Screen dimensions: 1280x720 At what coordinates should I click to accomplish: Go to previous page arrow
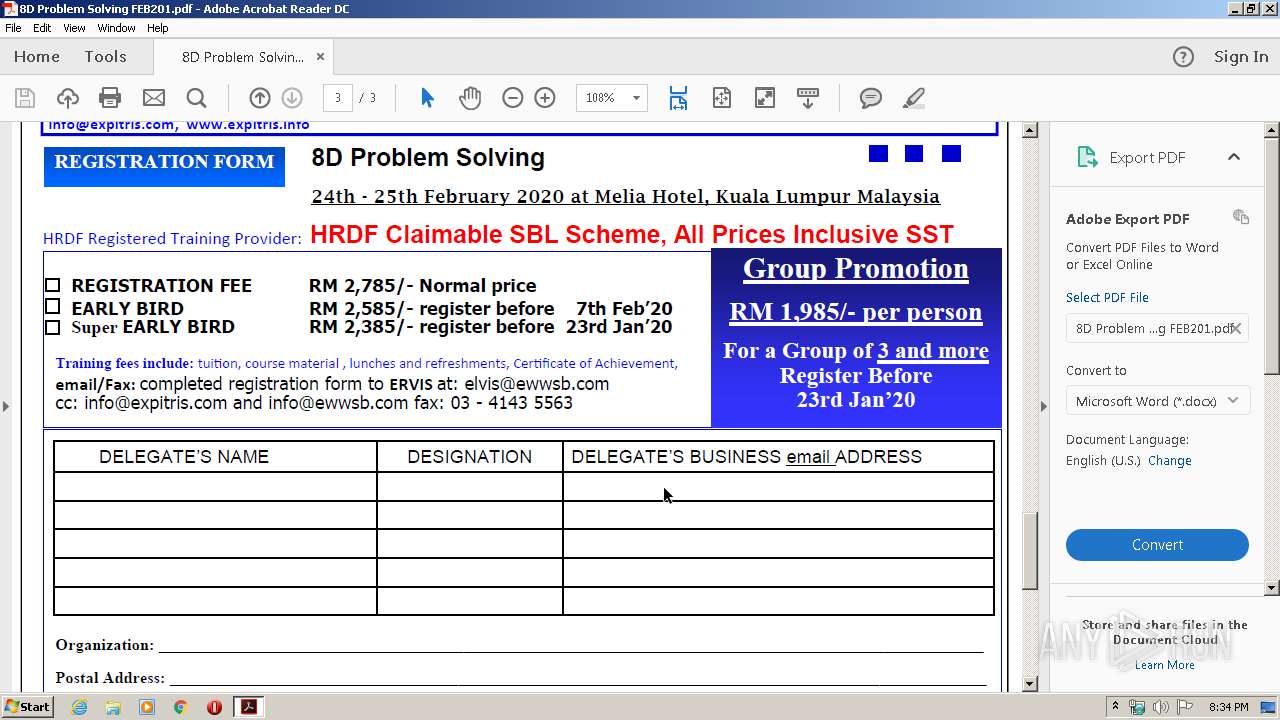[x=260, y=98]
